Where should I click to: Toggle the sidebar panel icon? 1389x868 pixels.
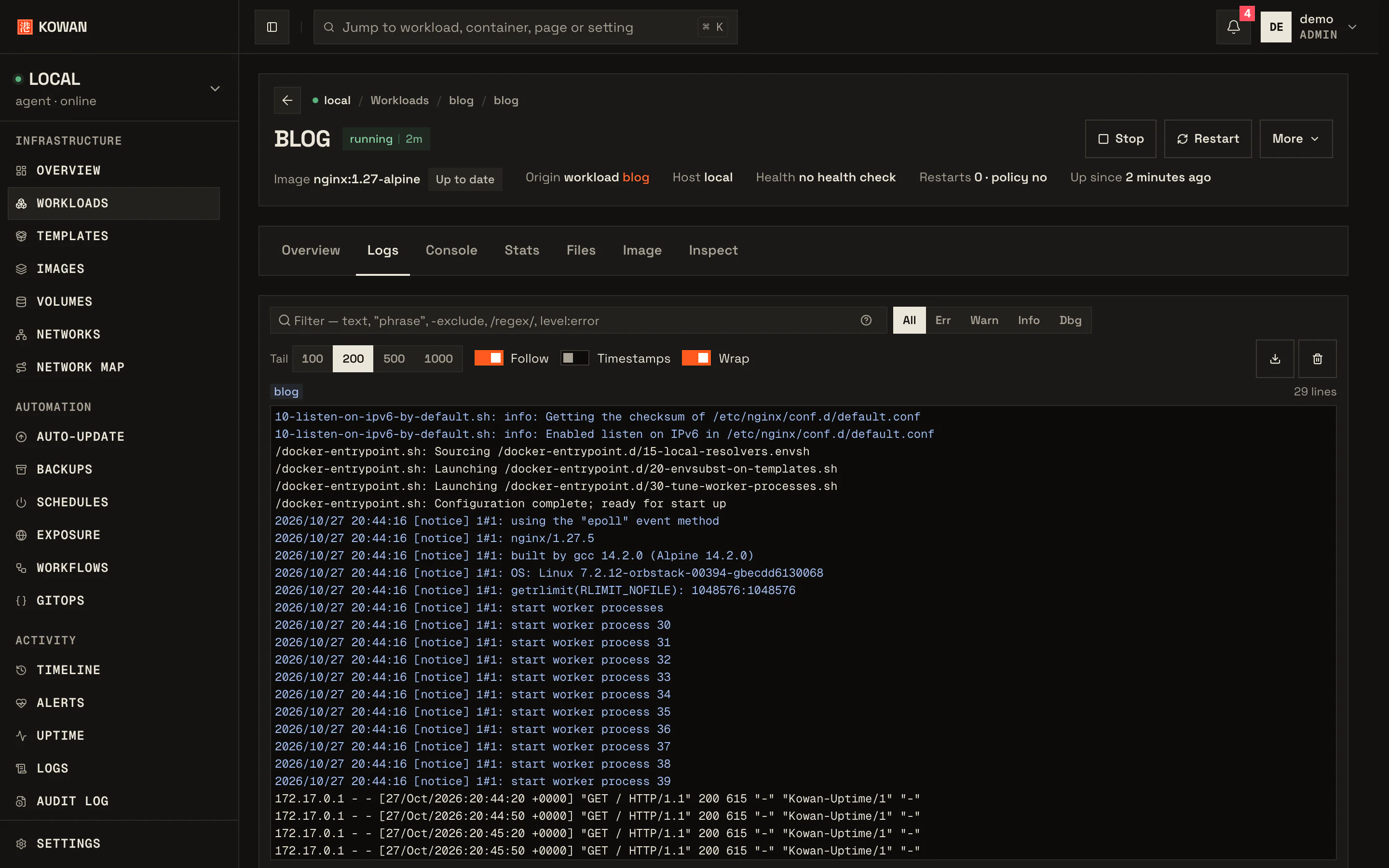272,27
